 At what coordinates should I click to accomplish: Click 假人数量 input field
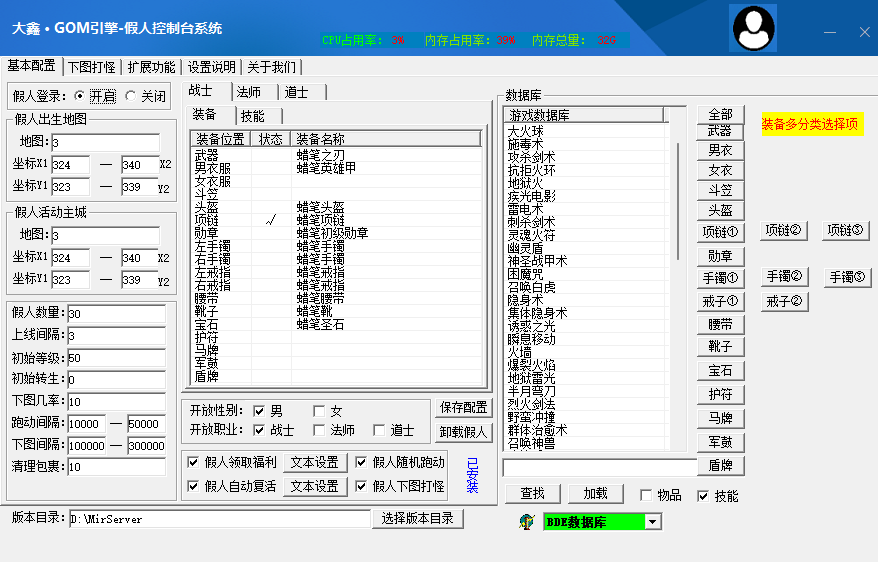click(x=116, y=313)
